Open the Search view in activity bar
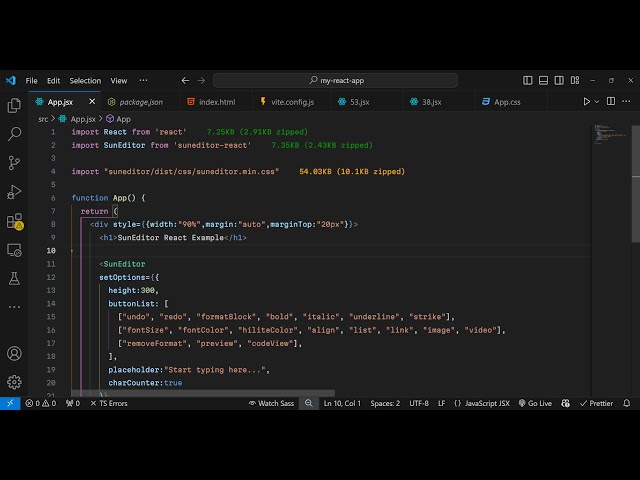The image size is (640, 480). click(x=14, y=134)
